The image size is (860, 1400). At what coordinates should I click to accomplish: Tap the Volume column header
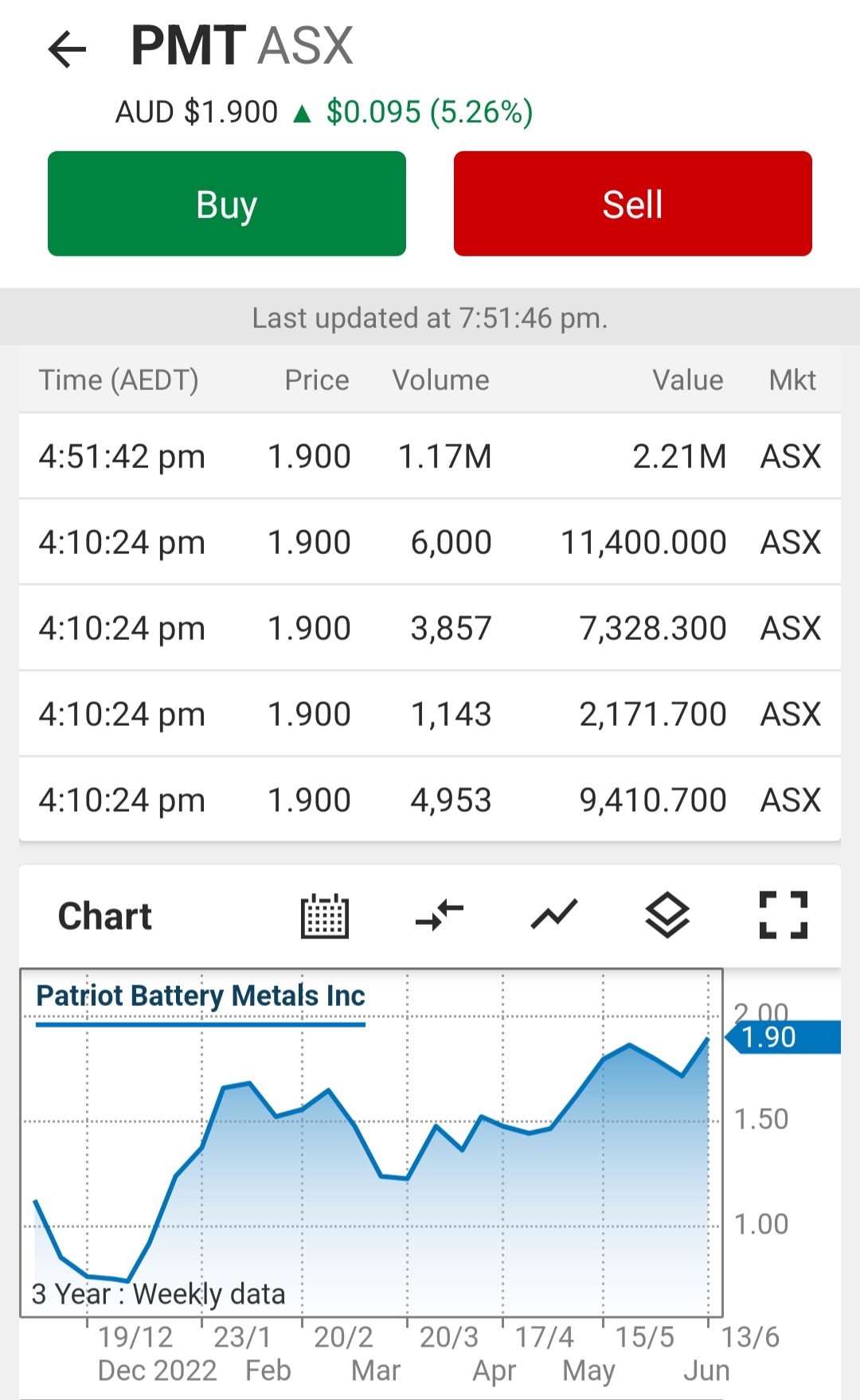pos(441,380)
